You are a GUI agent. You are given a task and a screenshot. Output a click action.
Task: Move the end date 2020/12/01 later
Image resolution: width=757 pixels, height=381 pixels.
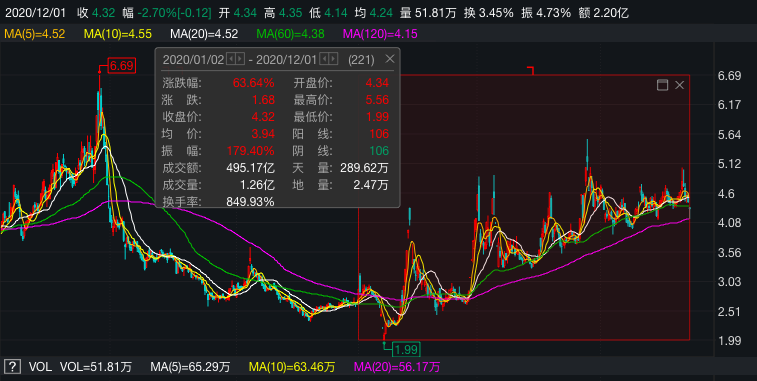click(x=333, y=59)
